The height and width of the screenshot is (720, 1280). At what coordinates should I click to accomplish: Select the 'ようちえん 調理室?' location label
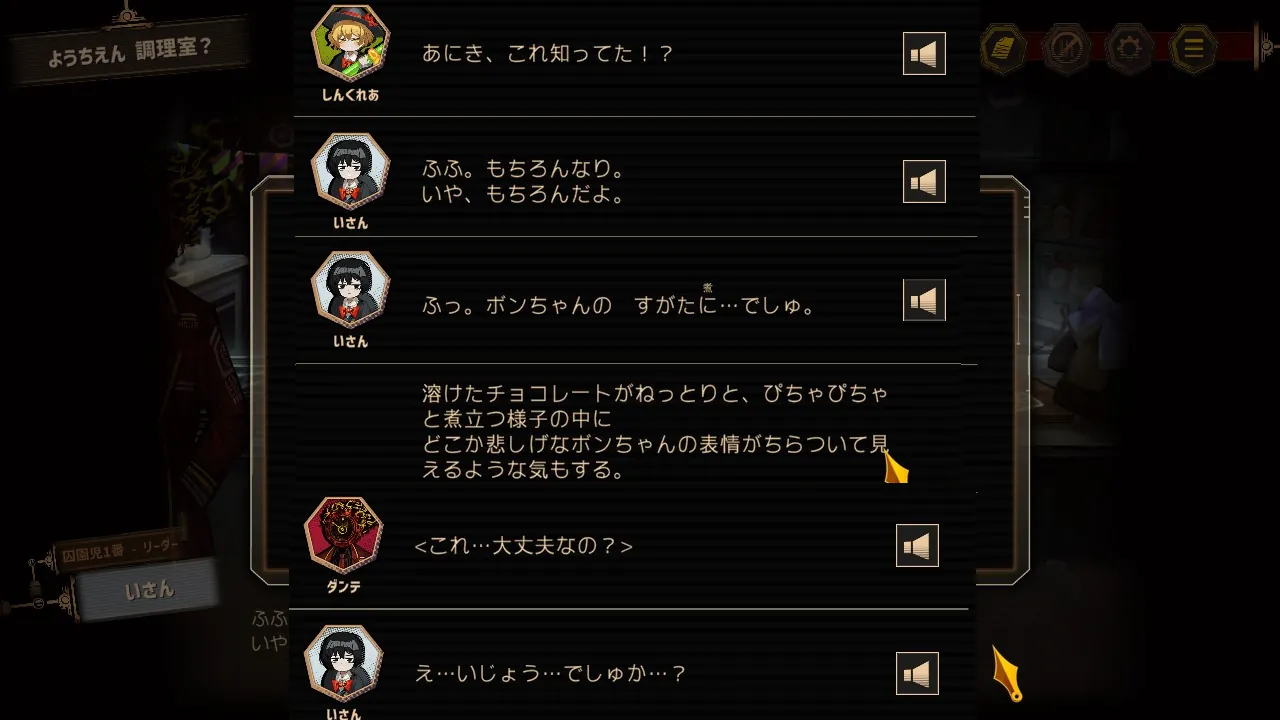click(130, 50)
